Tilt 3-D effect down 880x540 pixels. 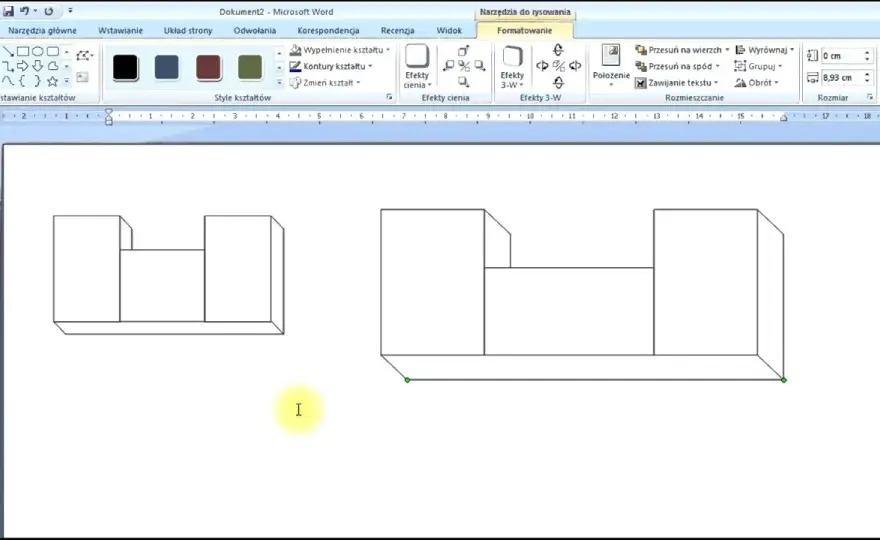pyautogui.click(x=558, y=83)
